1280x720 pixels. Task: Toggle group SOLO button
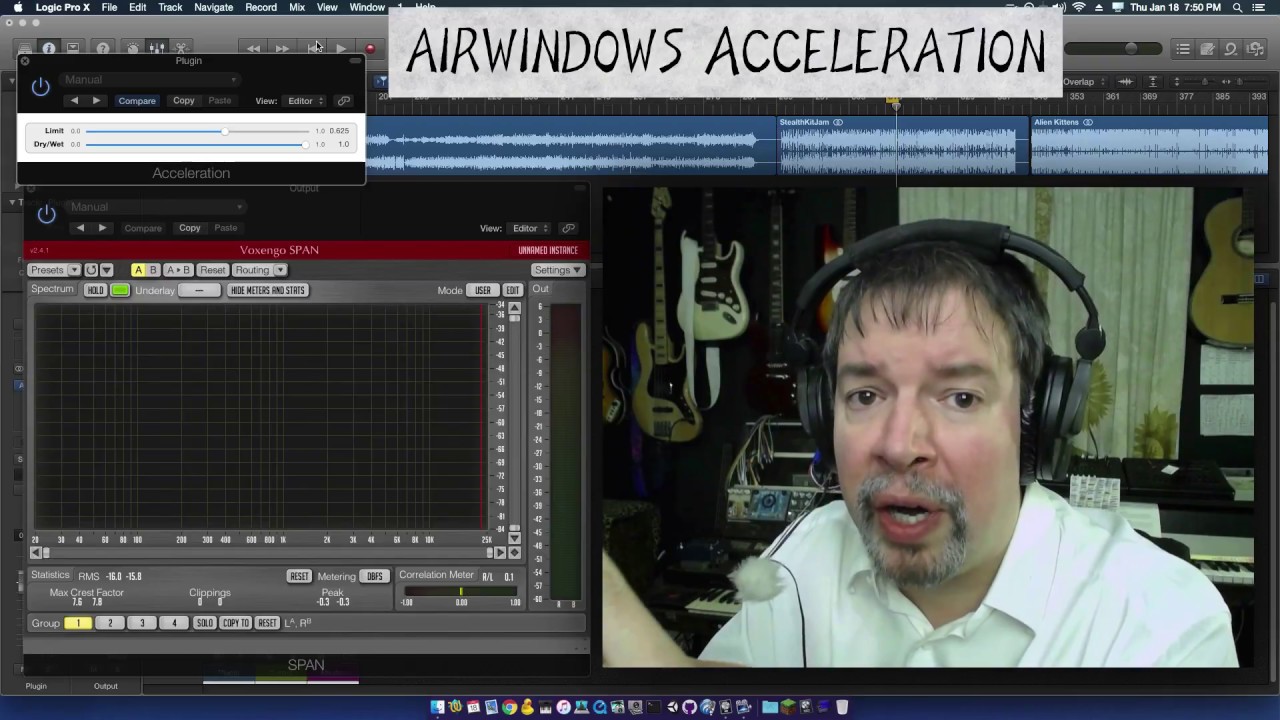coord(204,623)
